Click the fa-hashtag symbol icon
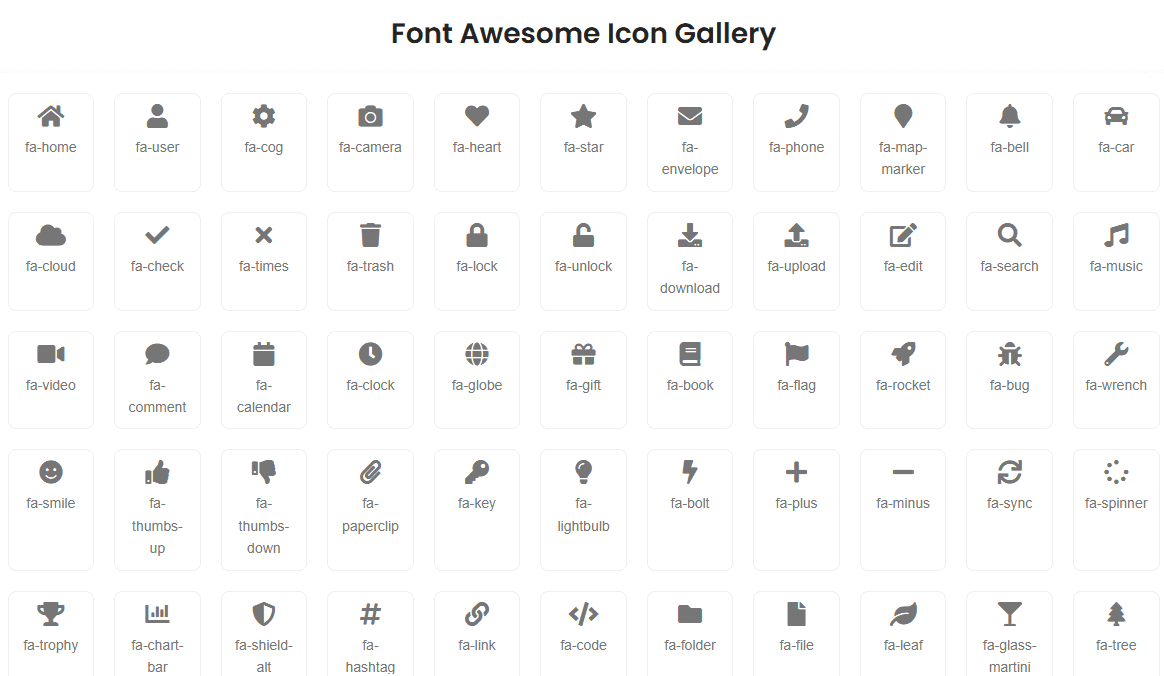The image size is (1164, 676). point(370,614)
